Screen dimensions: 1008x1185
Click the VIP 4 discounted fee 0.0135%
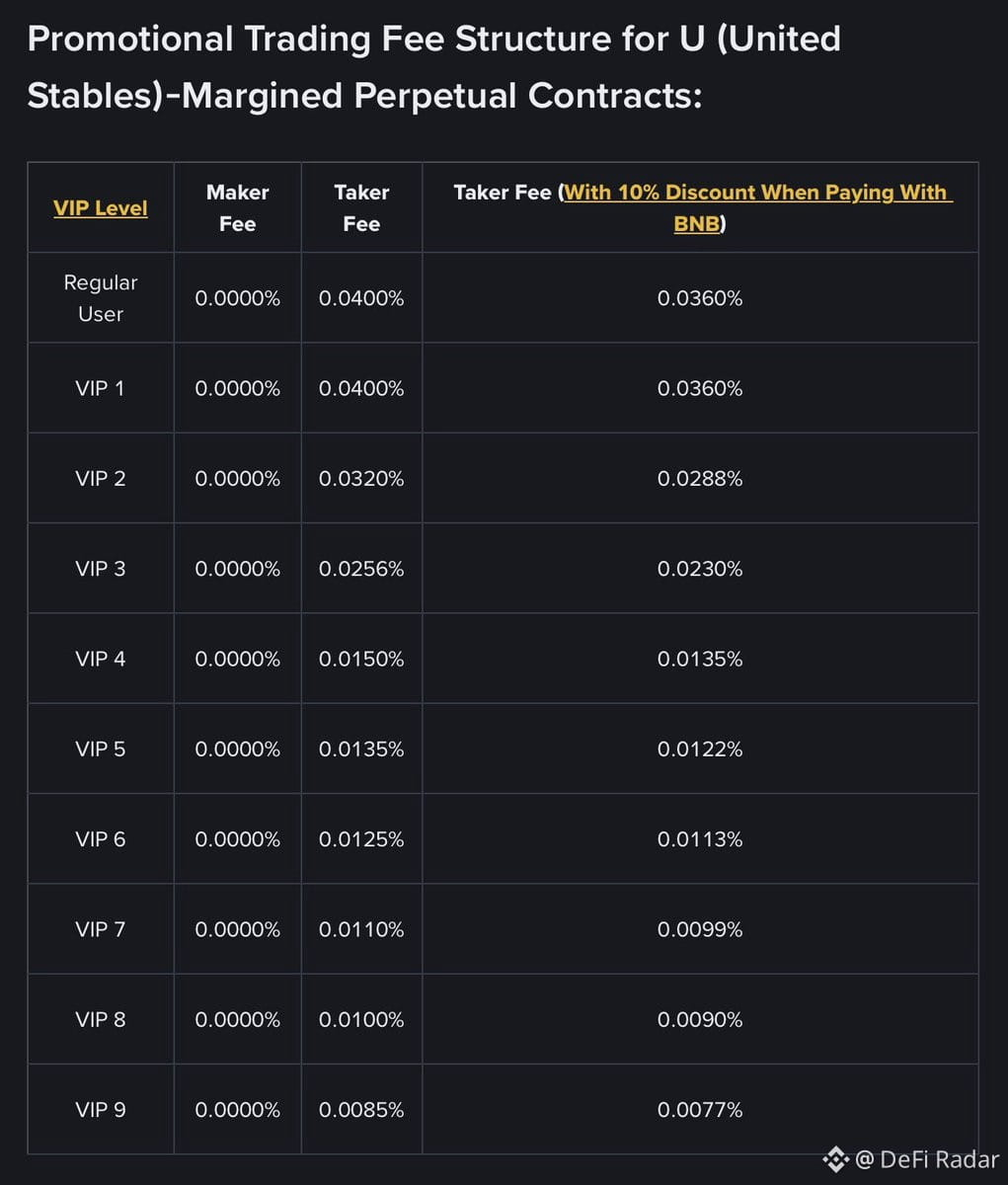click(x=700, y=659)
